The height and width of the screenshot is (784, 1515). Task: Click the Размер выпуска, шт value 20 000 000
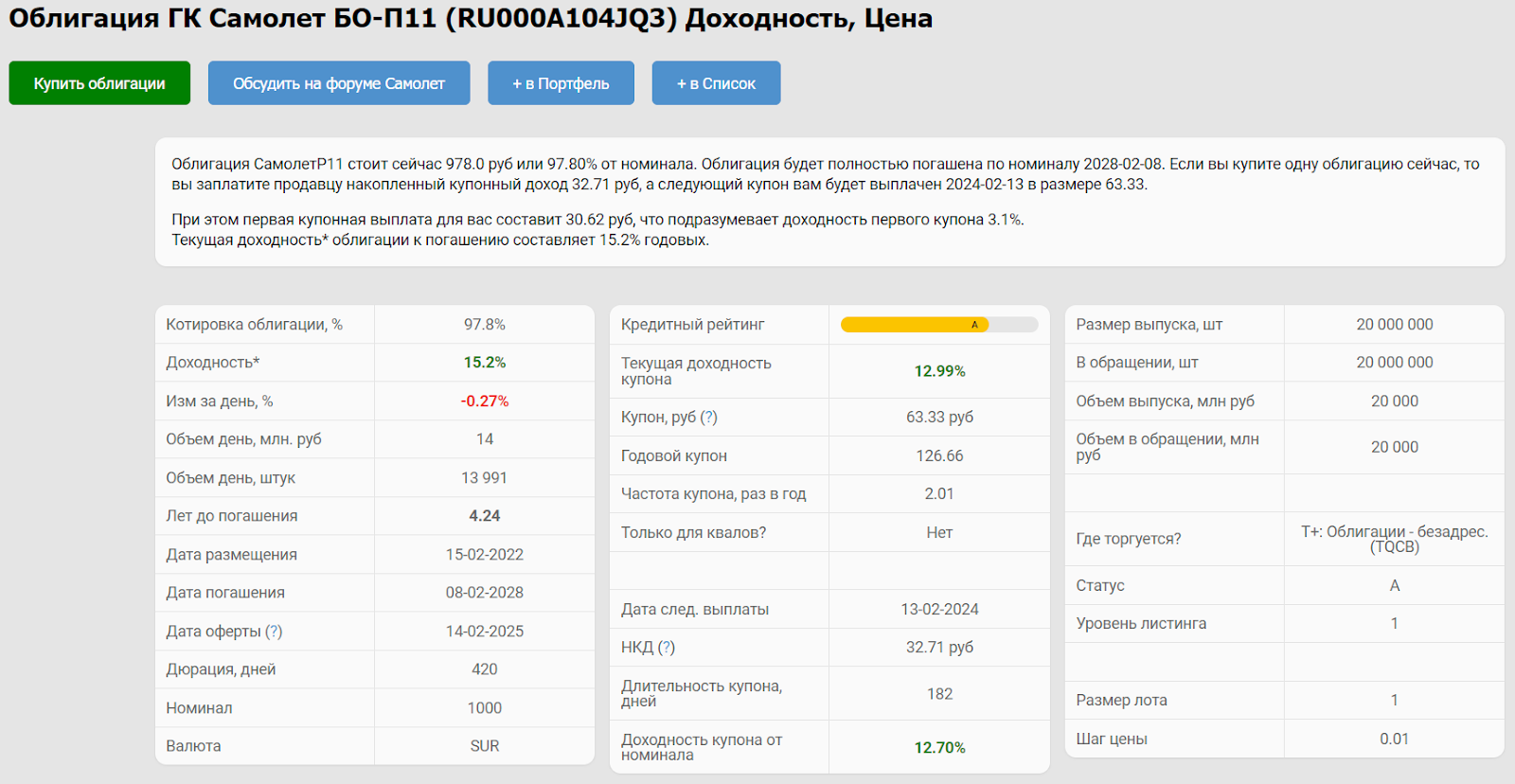click(1395, 325)
